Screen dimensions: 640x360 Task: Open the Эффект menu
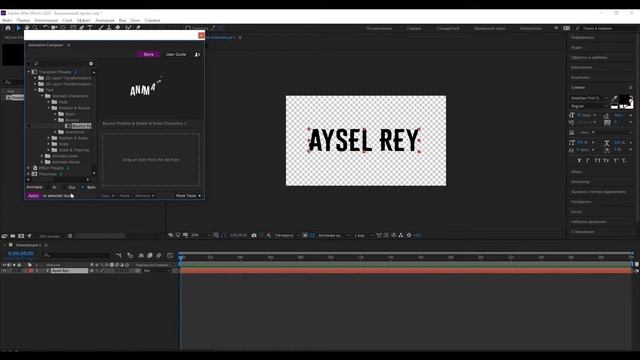(x=84, y=20)
